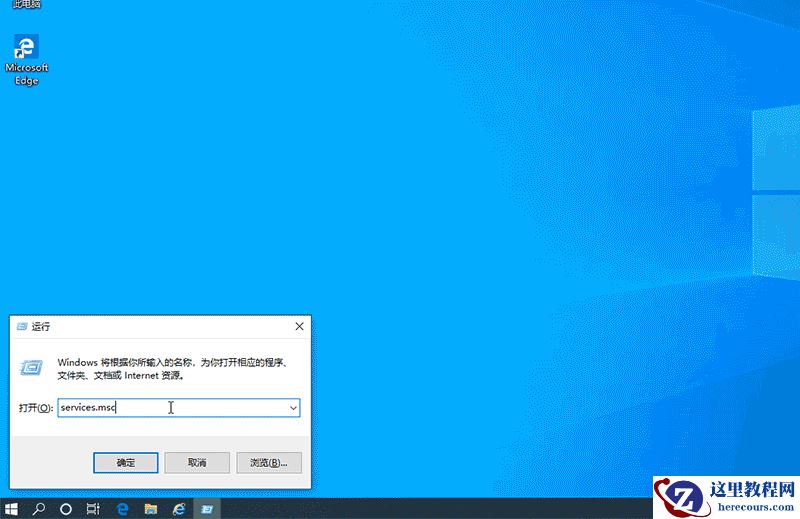Launch Cortana circle on the taskbar
This screenshot has width=800, height=519.
(x=65, y=509)
